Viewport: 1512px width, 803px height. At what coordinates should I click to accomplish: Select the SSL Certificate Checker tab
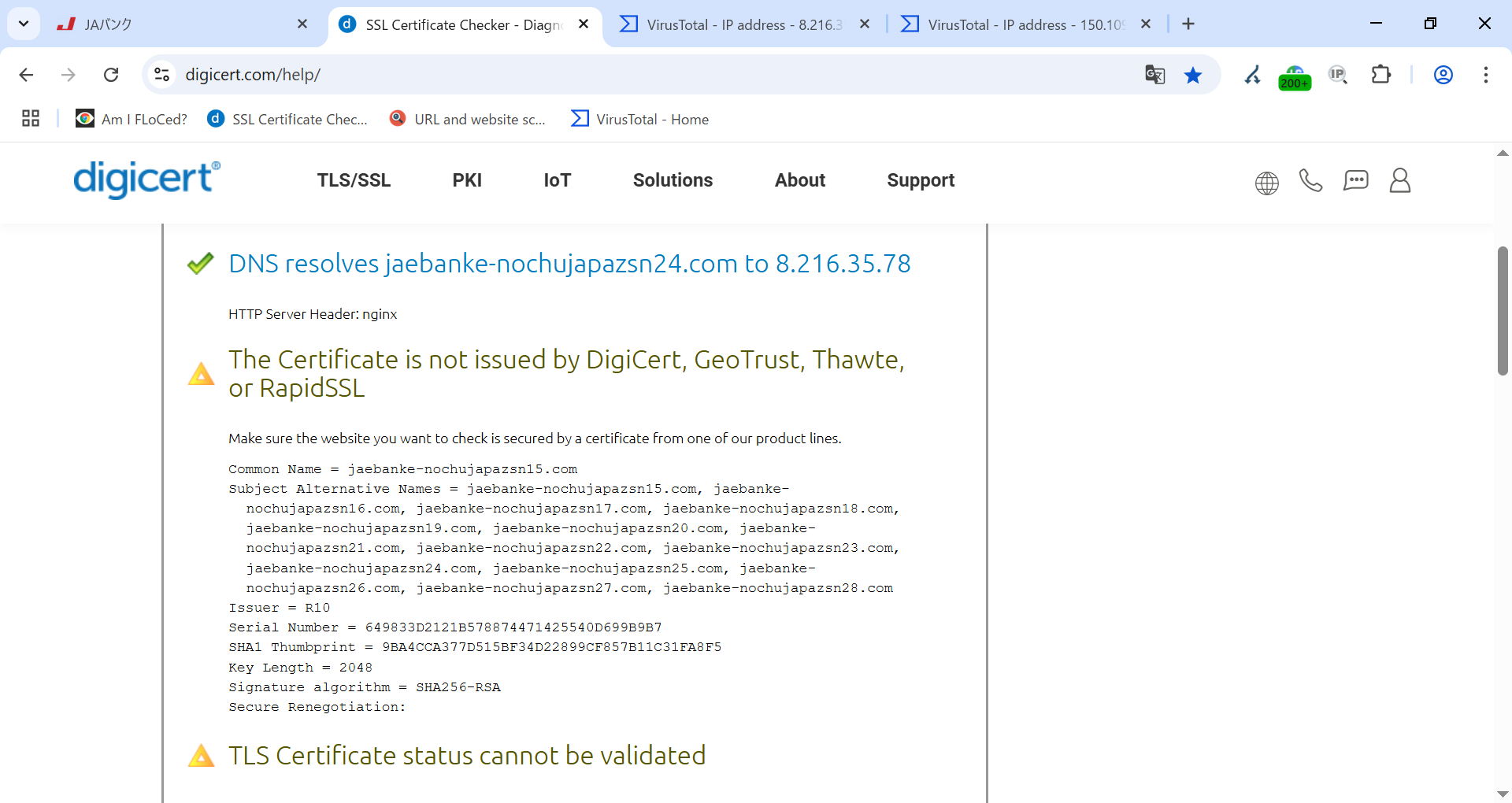[465, 24]
